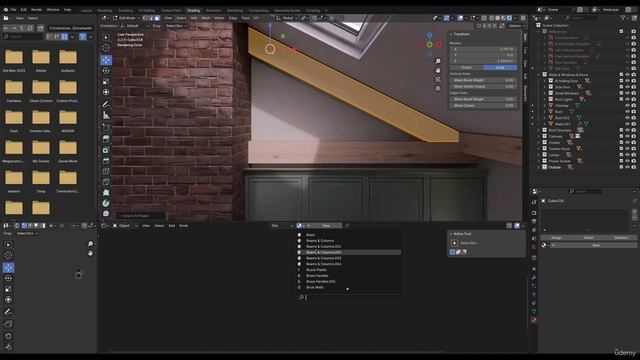Select rendered viewport shading mode
Viewport: 640px width, 360px height.
tap(509, 18)
